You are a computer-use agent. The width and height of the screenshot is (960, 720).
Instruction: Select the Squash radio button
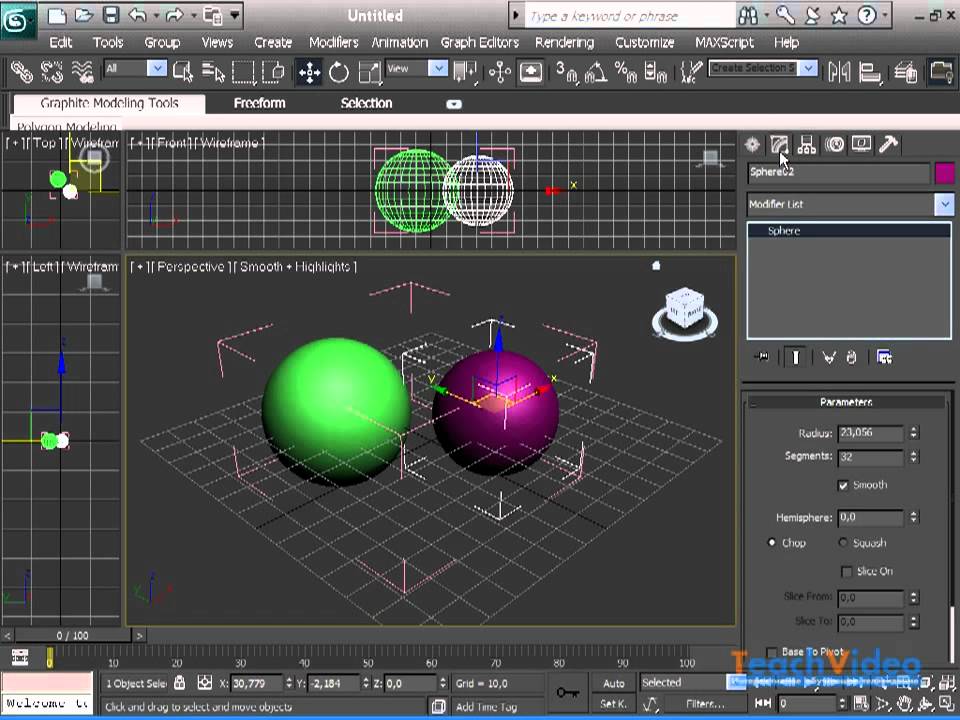[843, 542]
